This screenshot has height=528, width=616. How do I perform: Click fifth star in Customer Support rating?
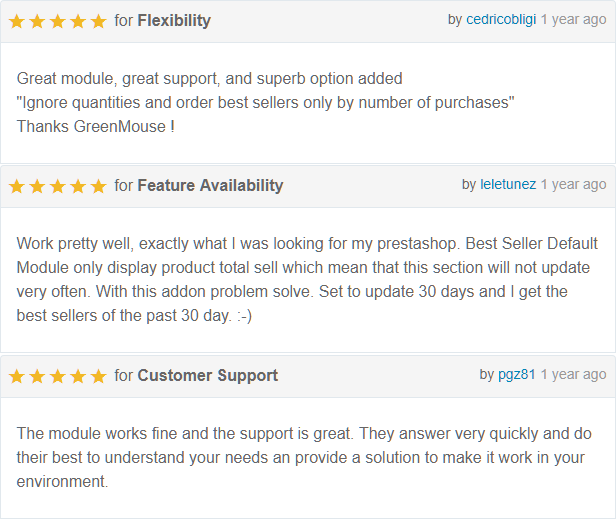[x=98, y=376]
